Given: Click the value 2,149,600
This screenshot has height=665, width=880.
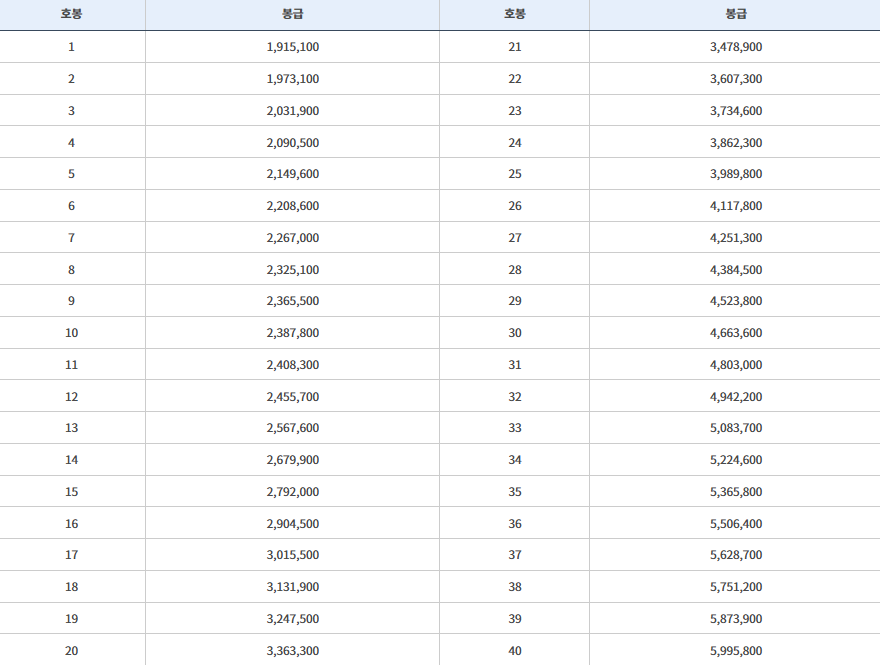Looking at the screenshot, I should pos(292,174).
